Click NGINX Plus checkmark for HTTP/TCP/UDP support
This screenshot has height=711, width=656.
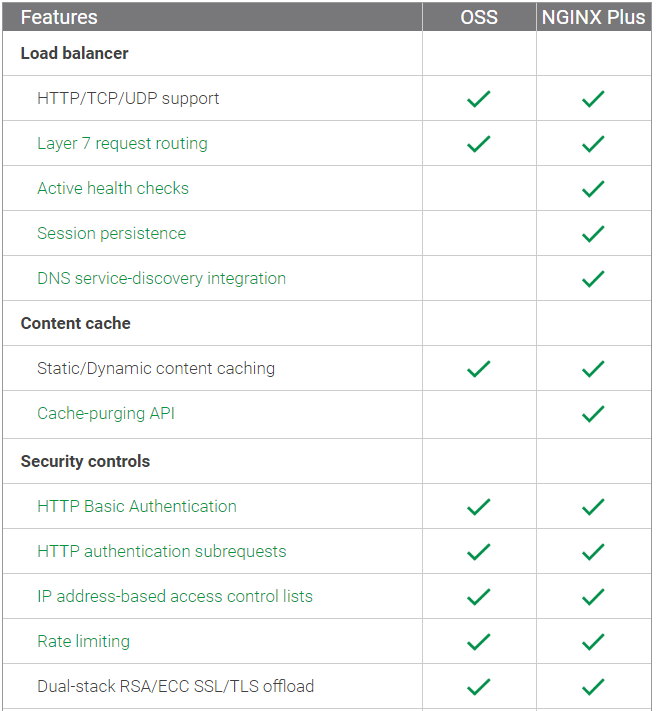593,99
